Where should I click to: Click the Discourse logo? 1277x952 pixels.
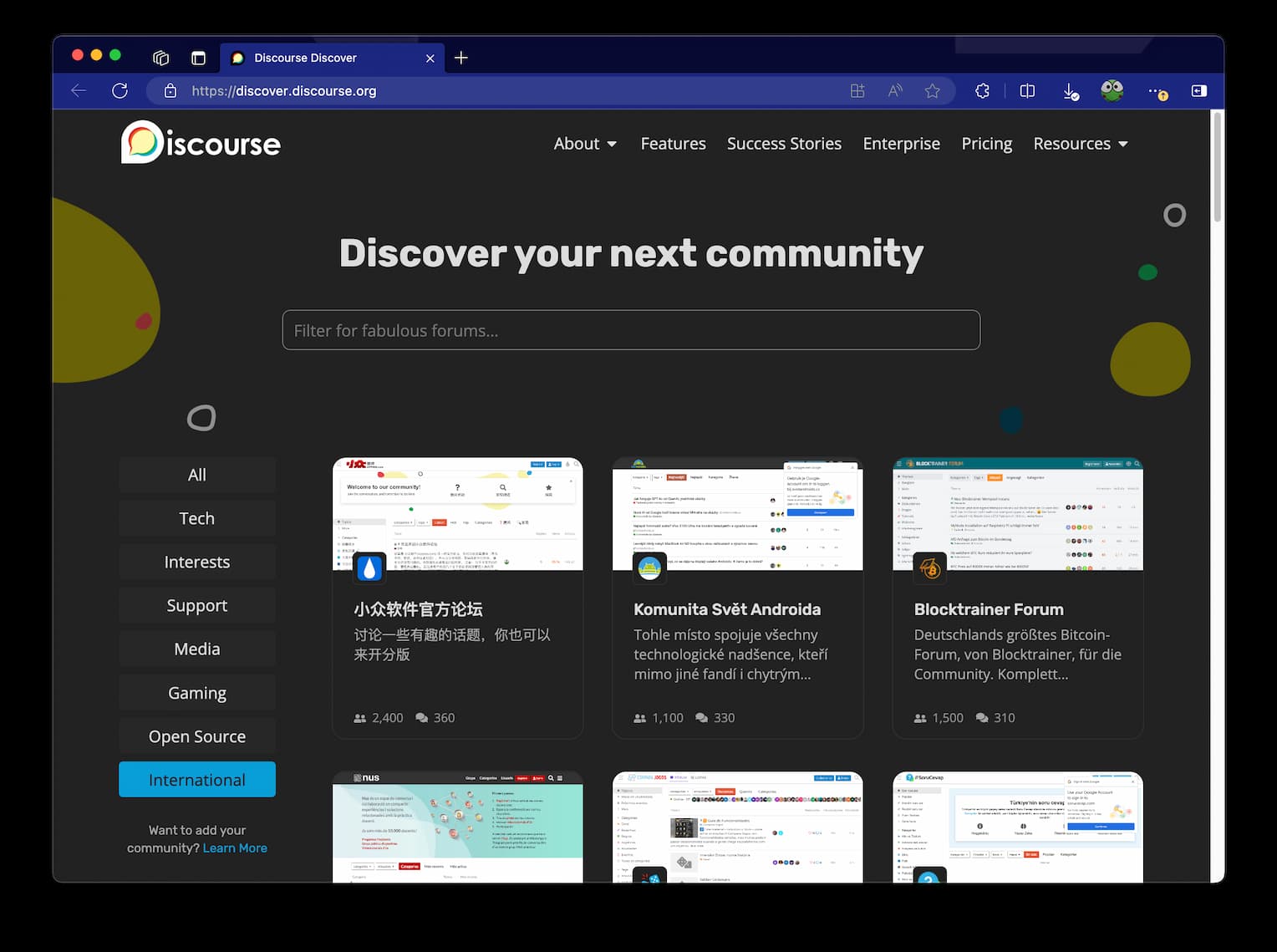point(201,143)
